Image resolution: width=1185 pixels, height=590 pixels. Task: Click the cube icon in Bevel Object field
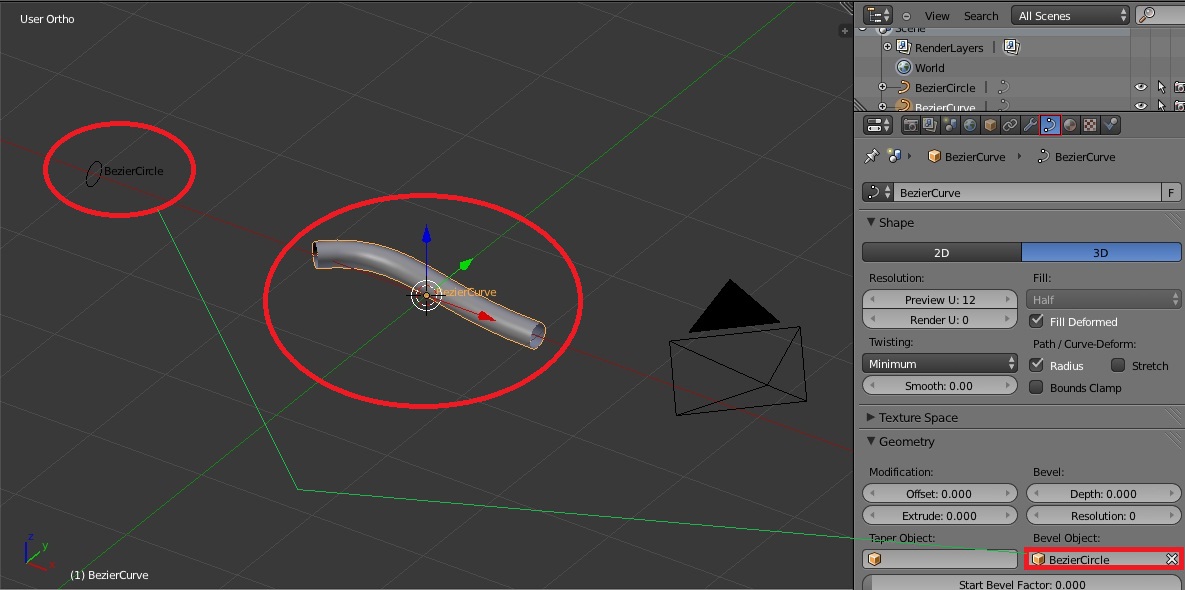point(1038,559)
